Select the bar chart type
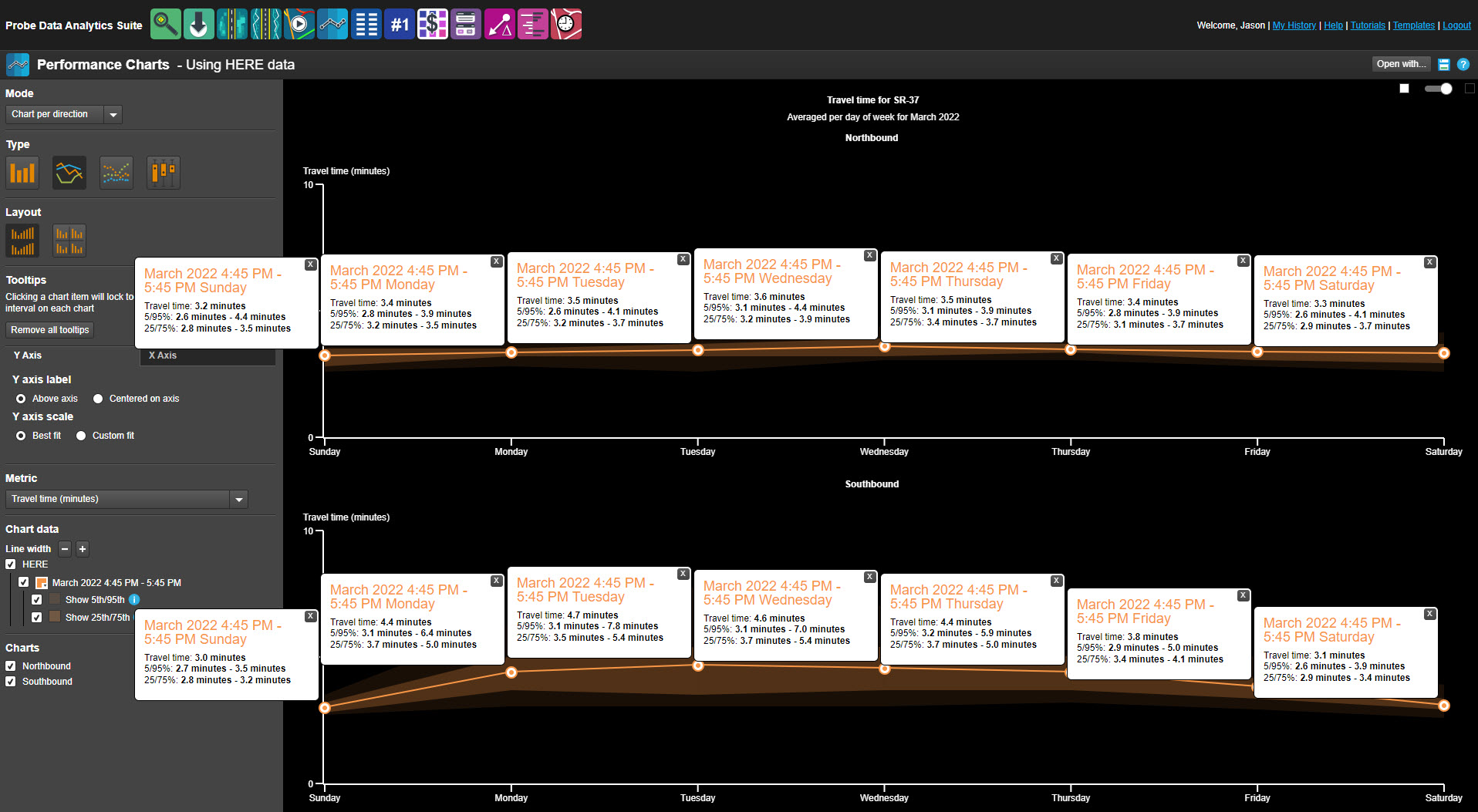This screenshot has width=1478, height=812. pyautogui.click(x=22, y=173)
